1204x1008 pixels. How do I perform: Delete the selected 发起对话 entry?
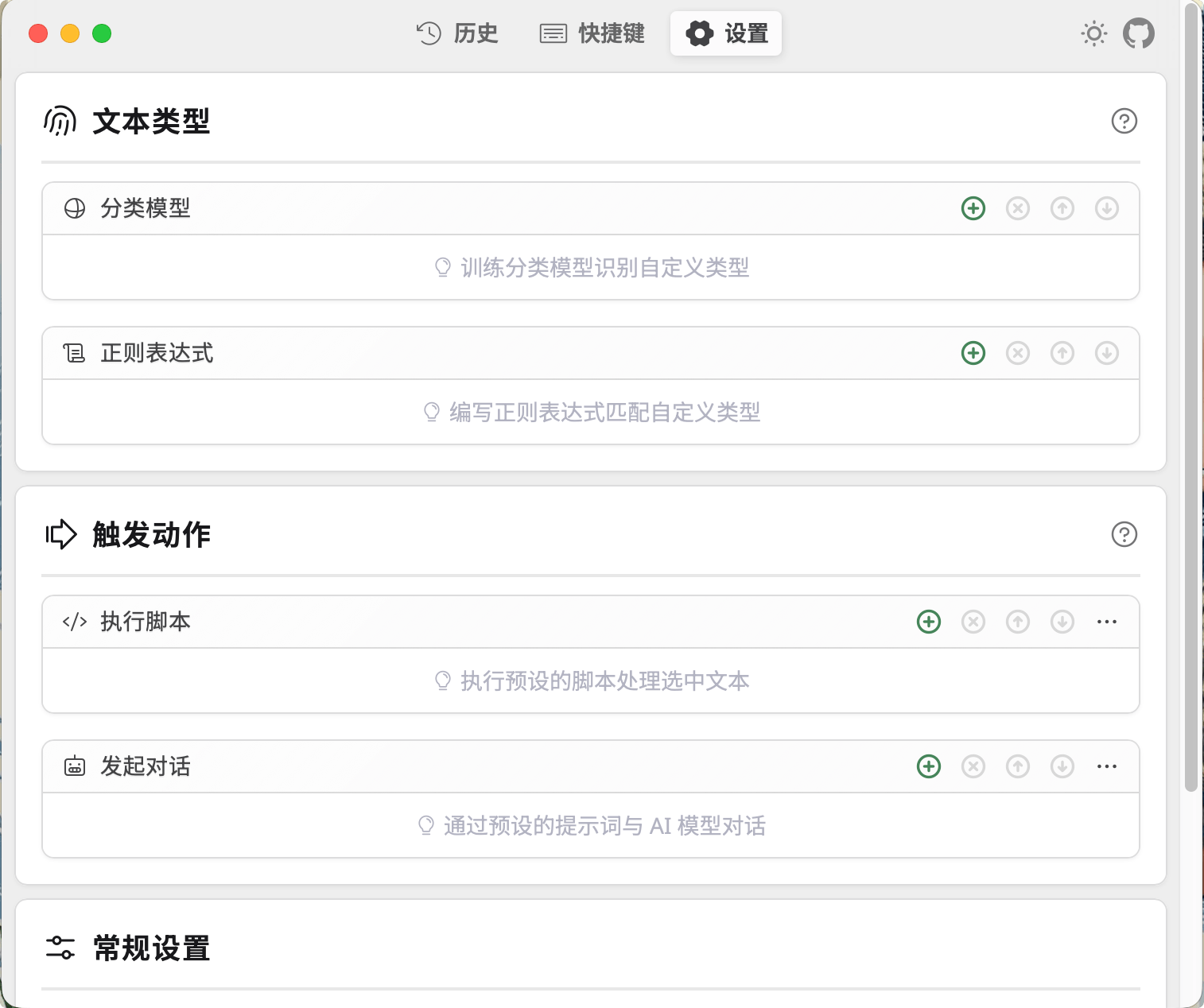(x=973, y=766)
